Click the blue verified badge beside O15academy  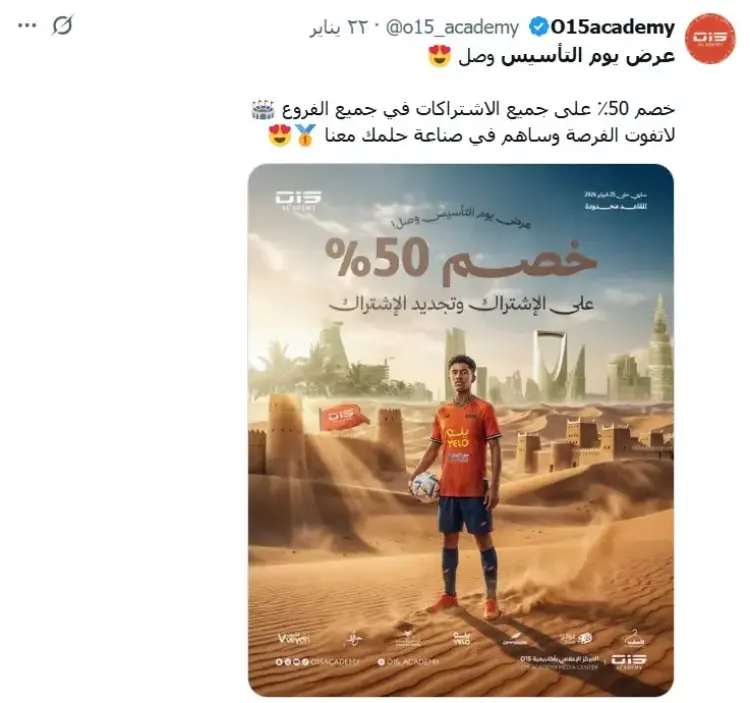[x=539, y=27]
